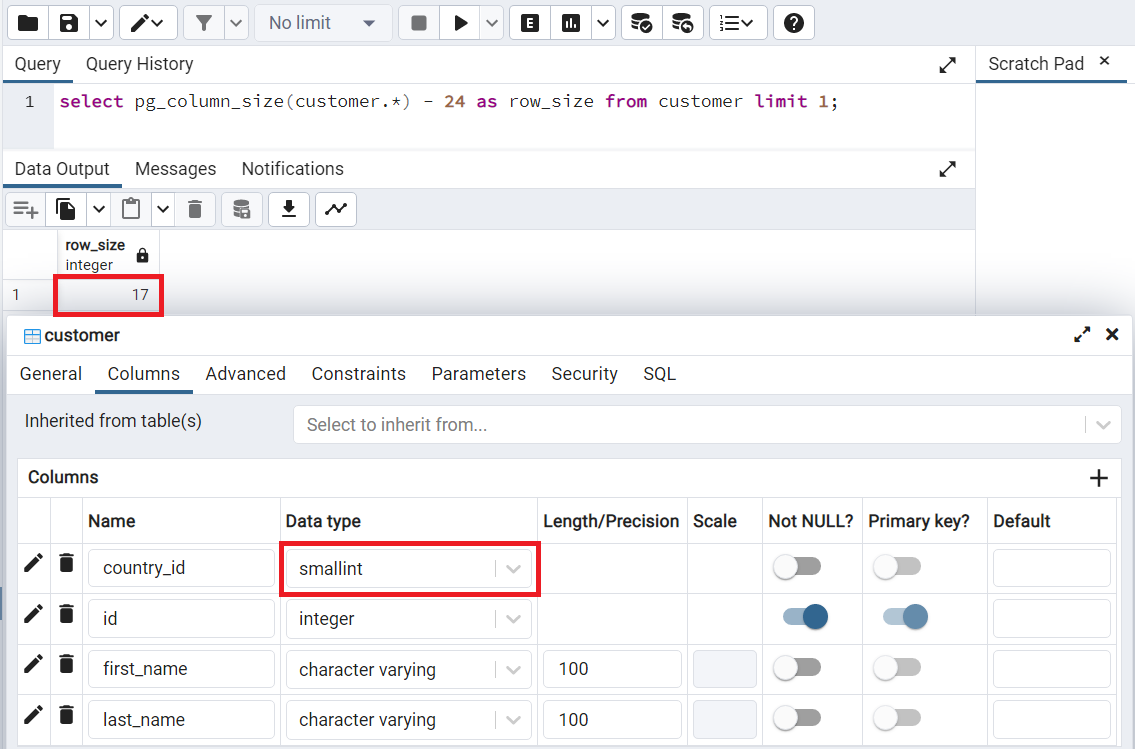This screenshot has height=749, width=1135.
Task: Open the copy options dropdown arrow
Action: pyautogui.click(x=98, y=210)
